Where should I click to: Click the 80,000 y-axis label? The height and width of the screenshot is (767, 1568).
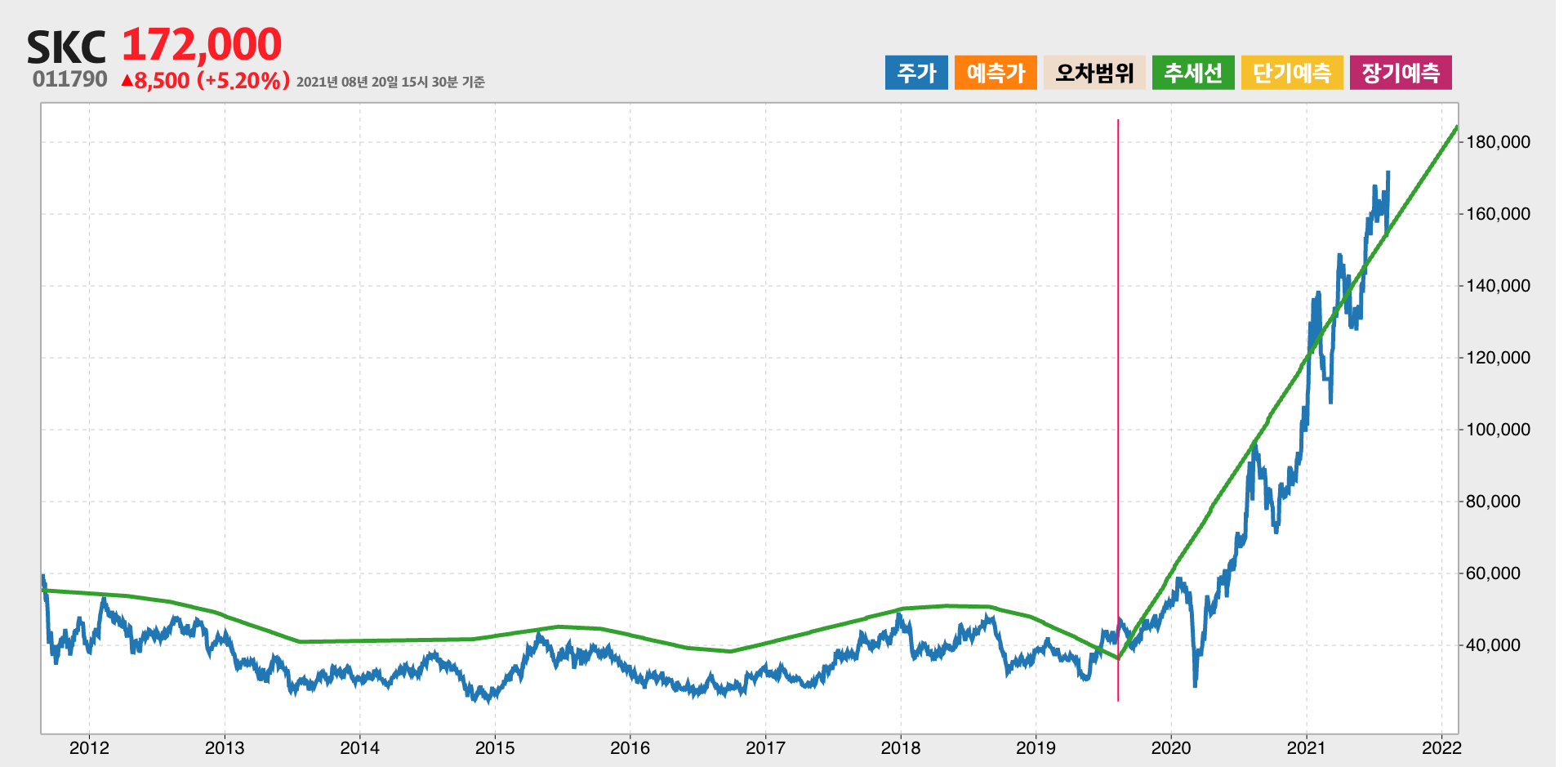click(x=1494, y=502)
